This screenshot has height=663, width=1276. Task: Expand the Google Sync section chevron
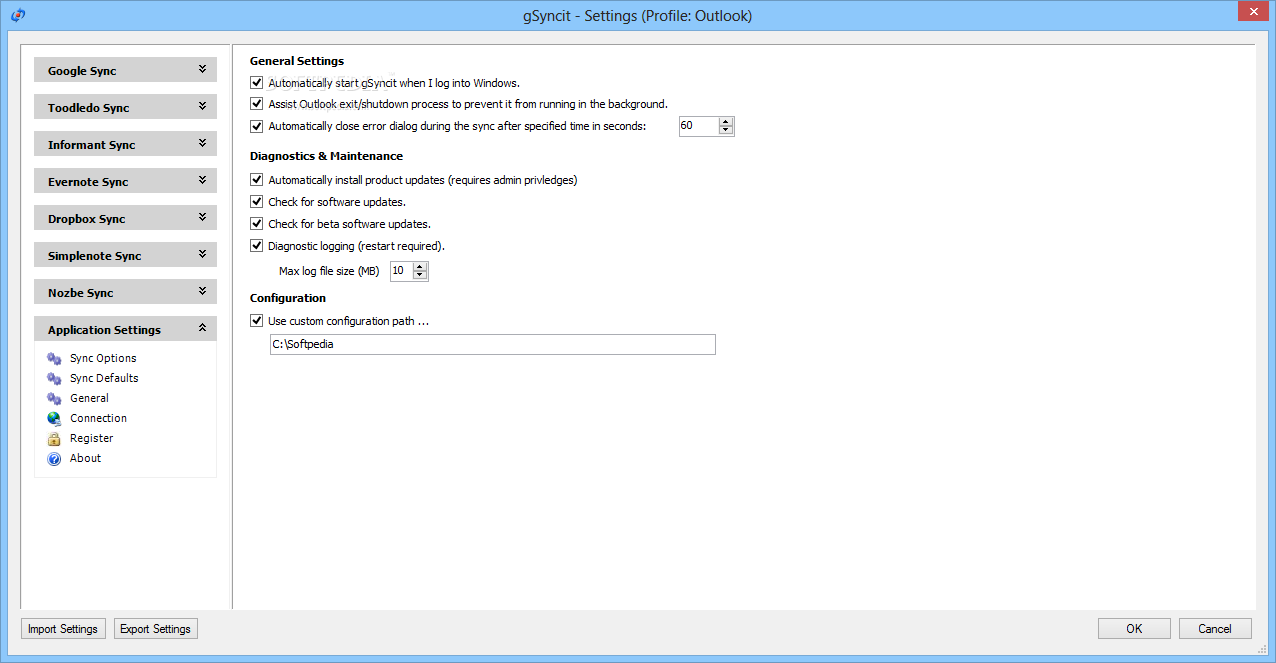(202, 70)
